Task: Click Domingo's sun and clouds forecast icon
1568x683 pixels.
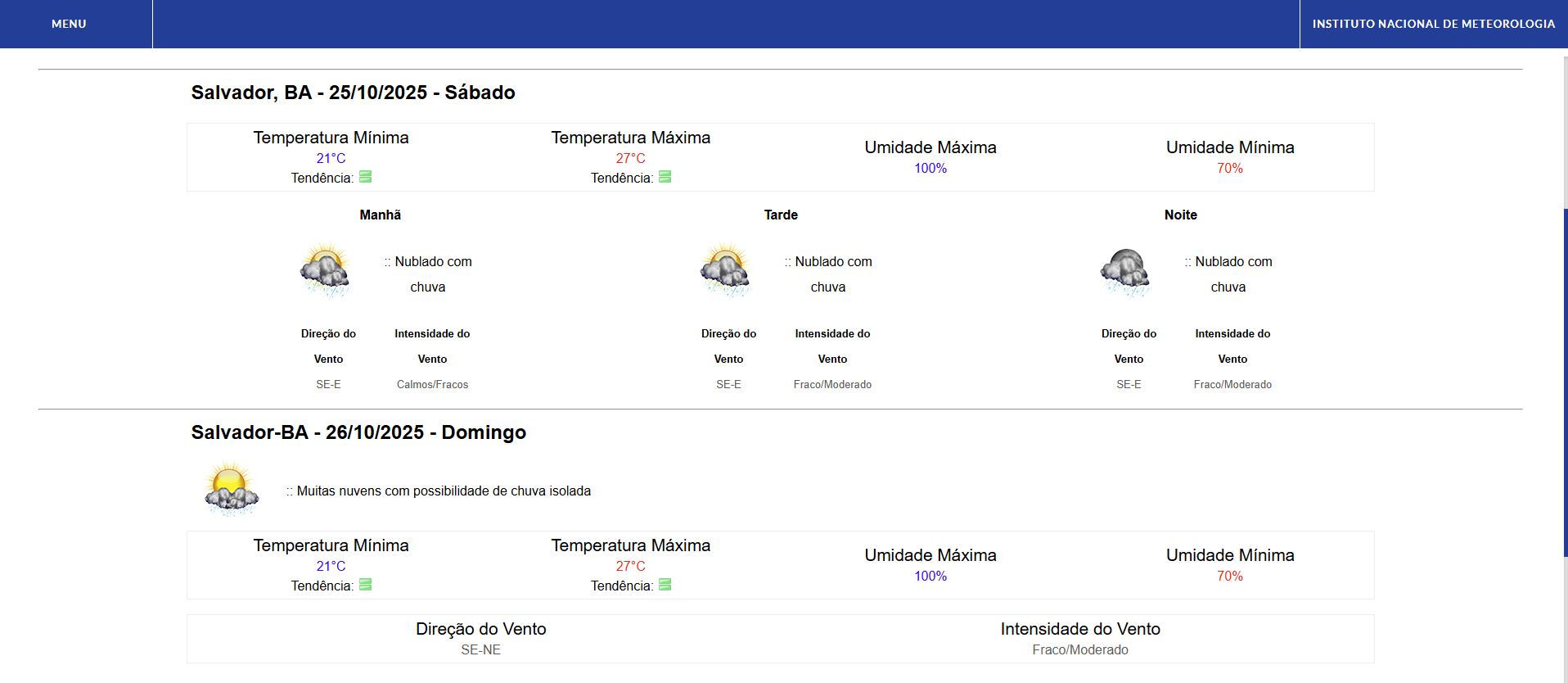Action: tap(232, 489)
